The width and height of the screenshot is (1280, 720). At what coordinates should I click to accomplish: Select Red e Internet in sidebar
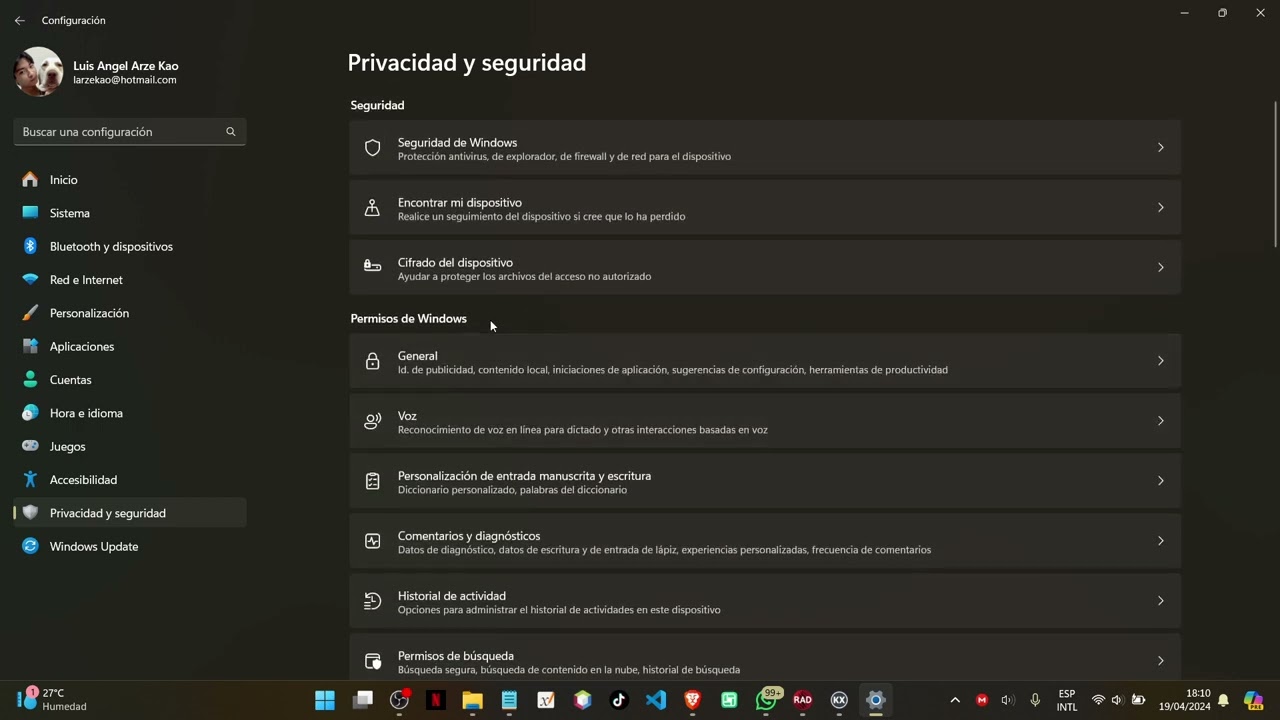pyautogui.click(x=130, y=280)
